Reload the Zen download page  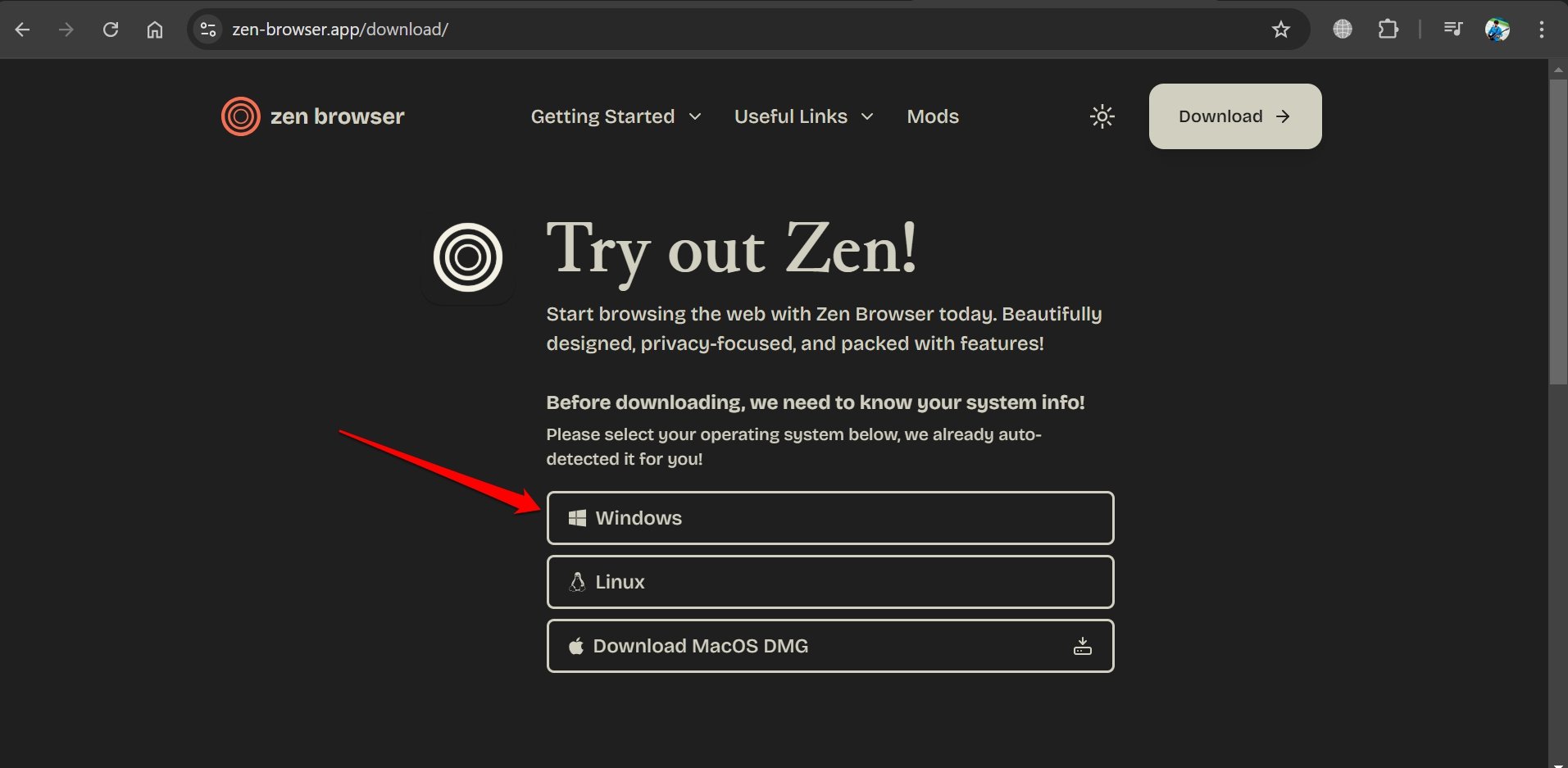coord(111,30)
